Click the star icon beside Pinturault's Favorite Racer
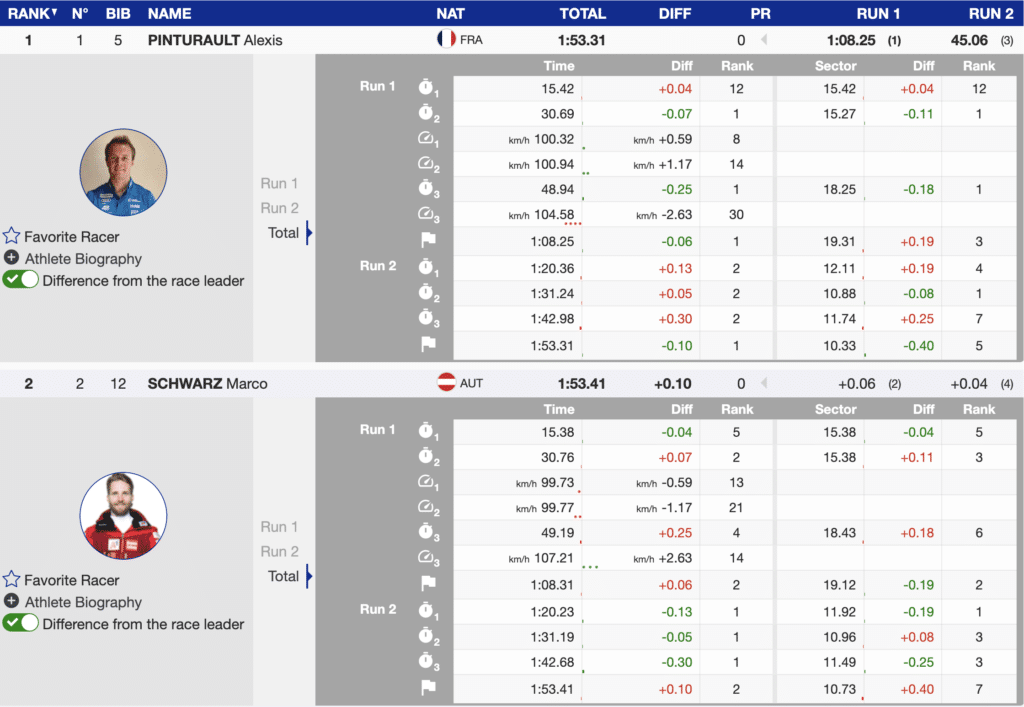The image size is (1024, 707). click(x=11, y=237)
